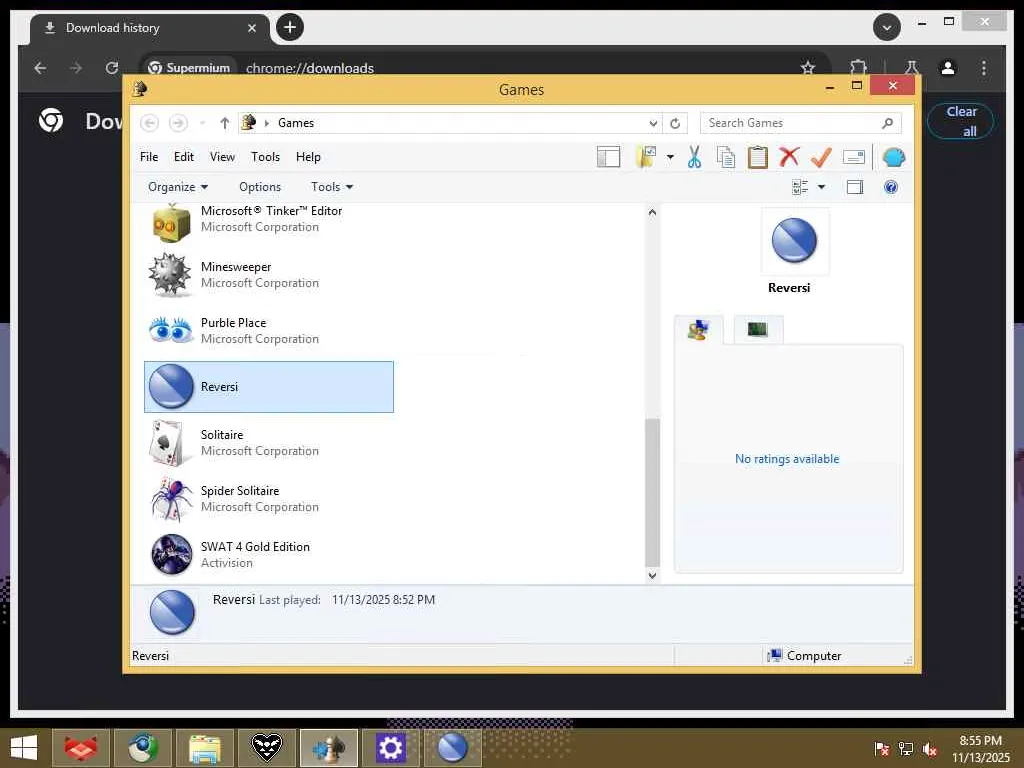Open the folder options dropdown arrow
The image size is (1024, 768).
click(670, 157)
